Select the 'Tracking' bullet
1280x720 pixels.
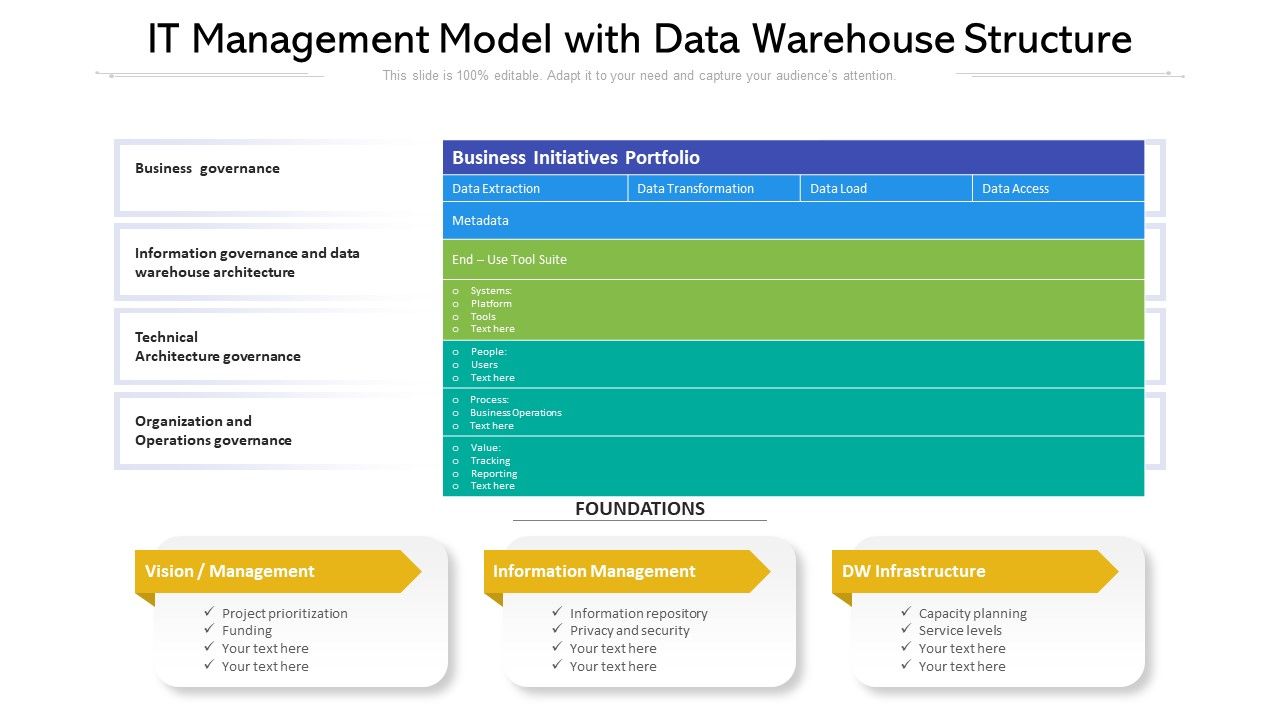point(491,461)
